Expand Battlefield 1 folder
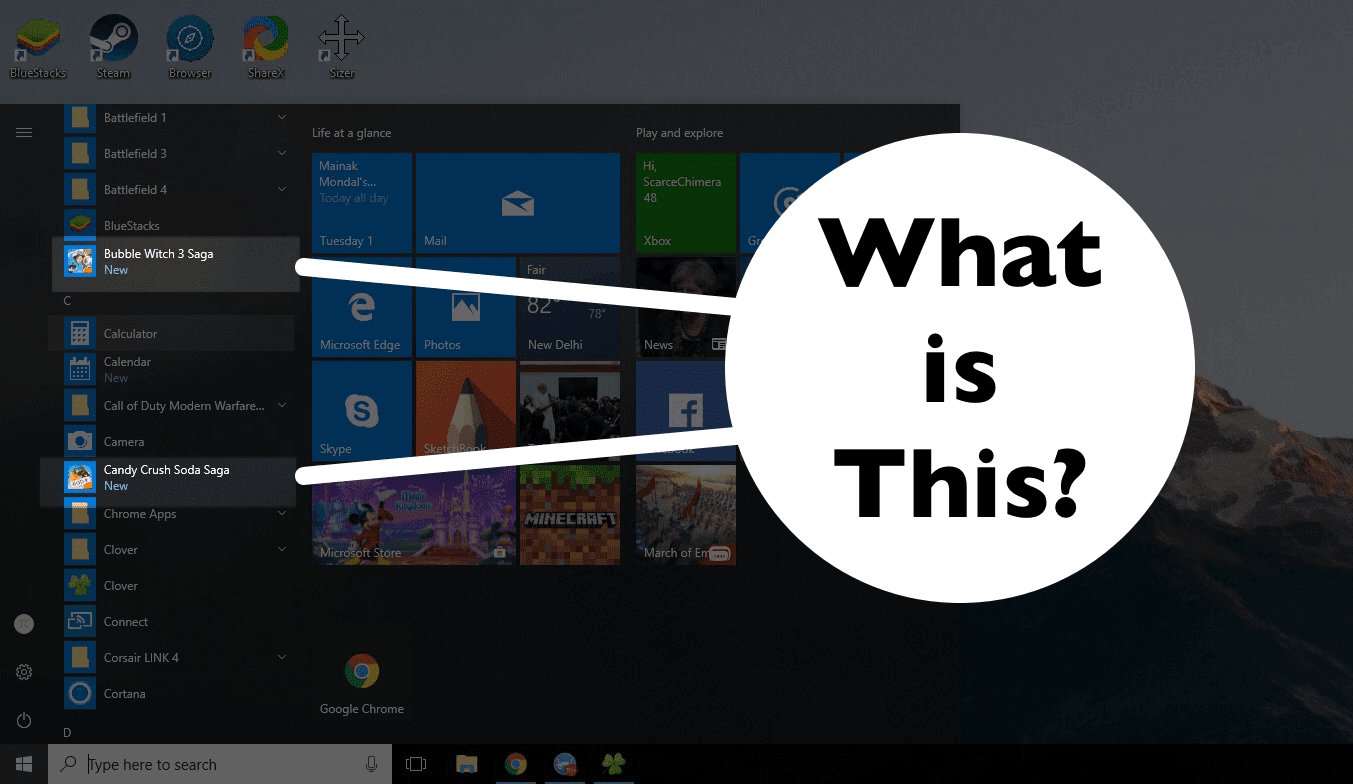Image resolution: width=1353 pixels, height=784 pixels. pos(282,118)
